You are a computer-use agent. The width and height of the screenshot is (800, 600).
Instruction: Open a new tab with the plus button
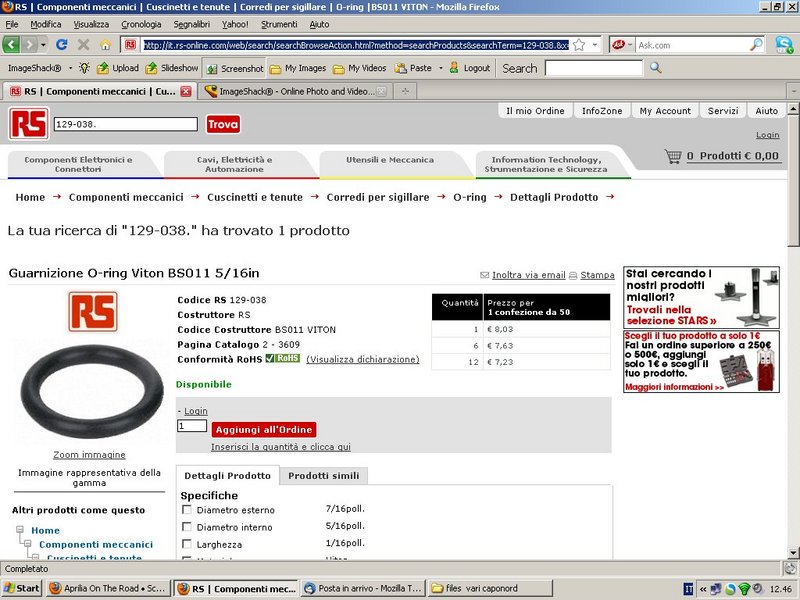click(405, 91)
